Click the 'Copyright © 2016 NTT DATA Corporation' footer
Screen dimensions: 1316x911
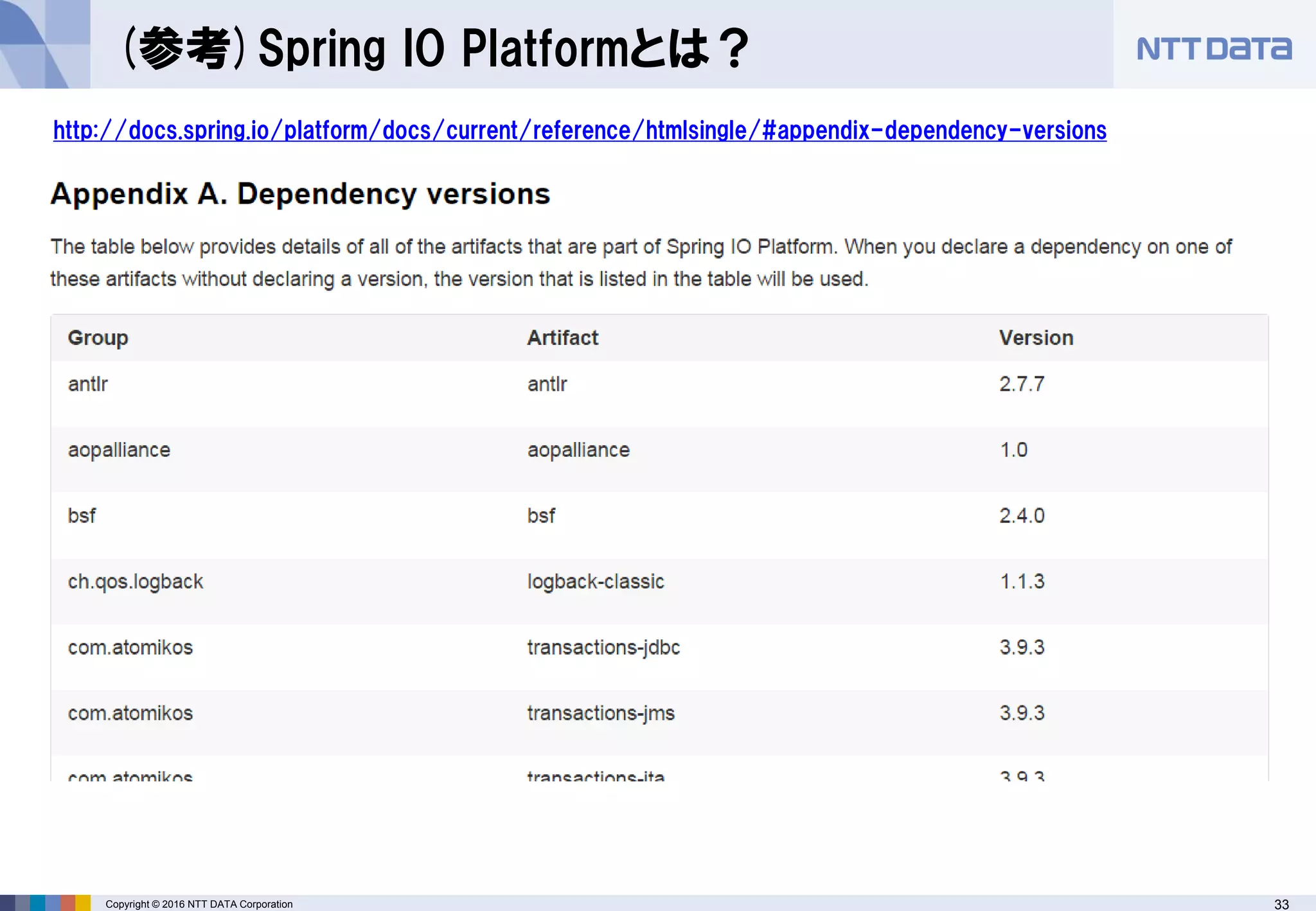[199, 904]
